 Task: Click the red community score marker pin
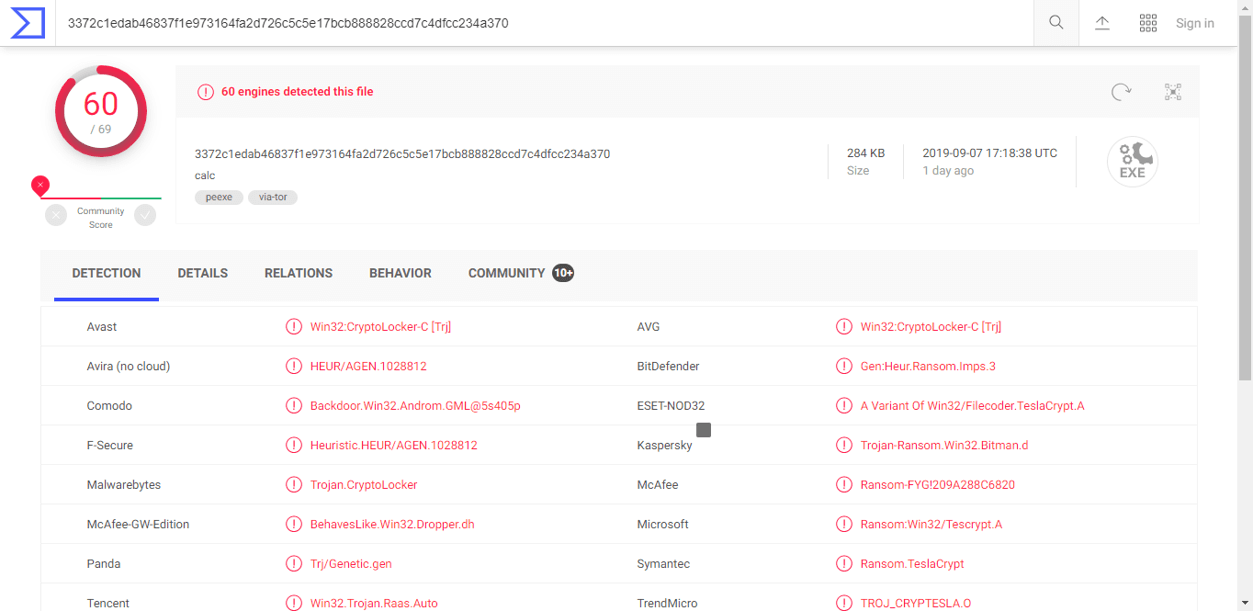coord(40,185)
